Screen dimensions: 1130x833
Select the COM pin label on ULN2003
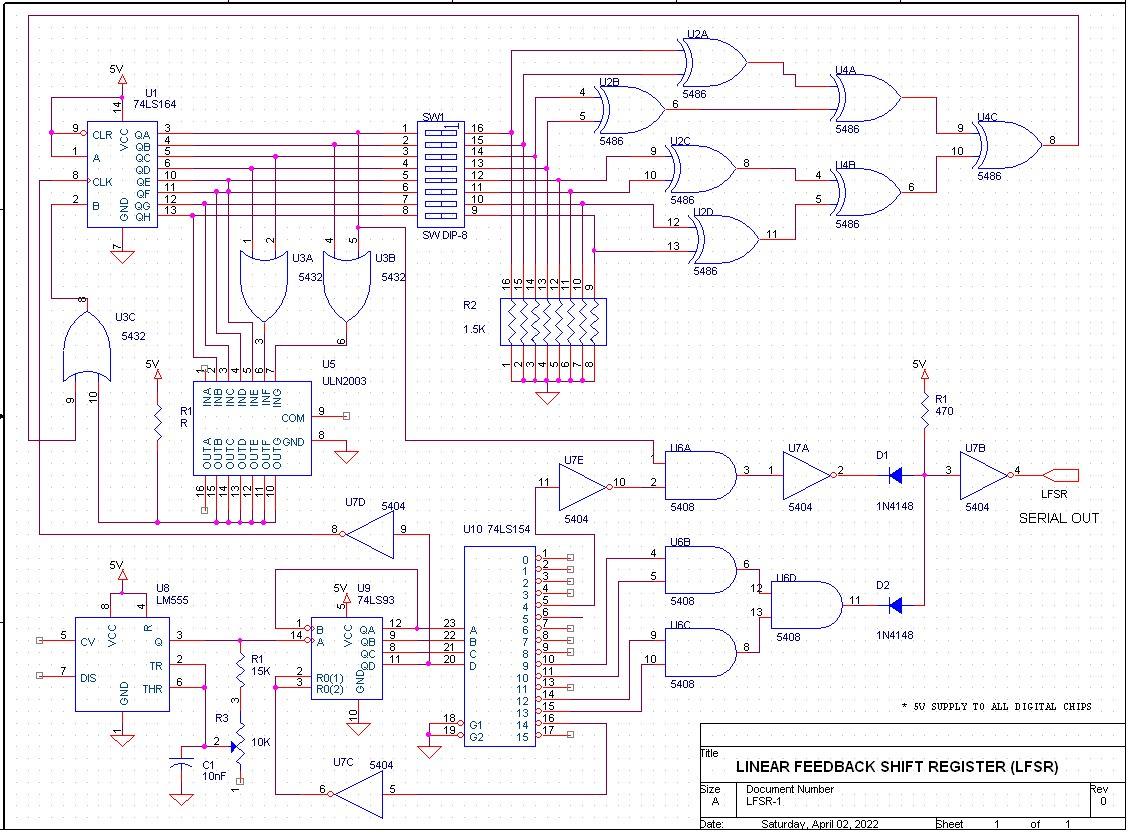293,418
